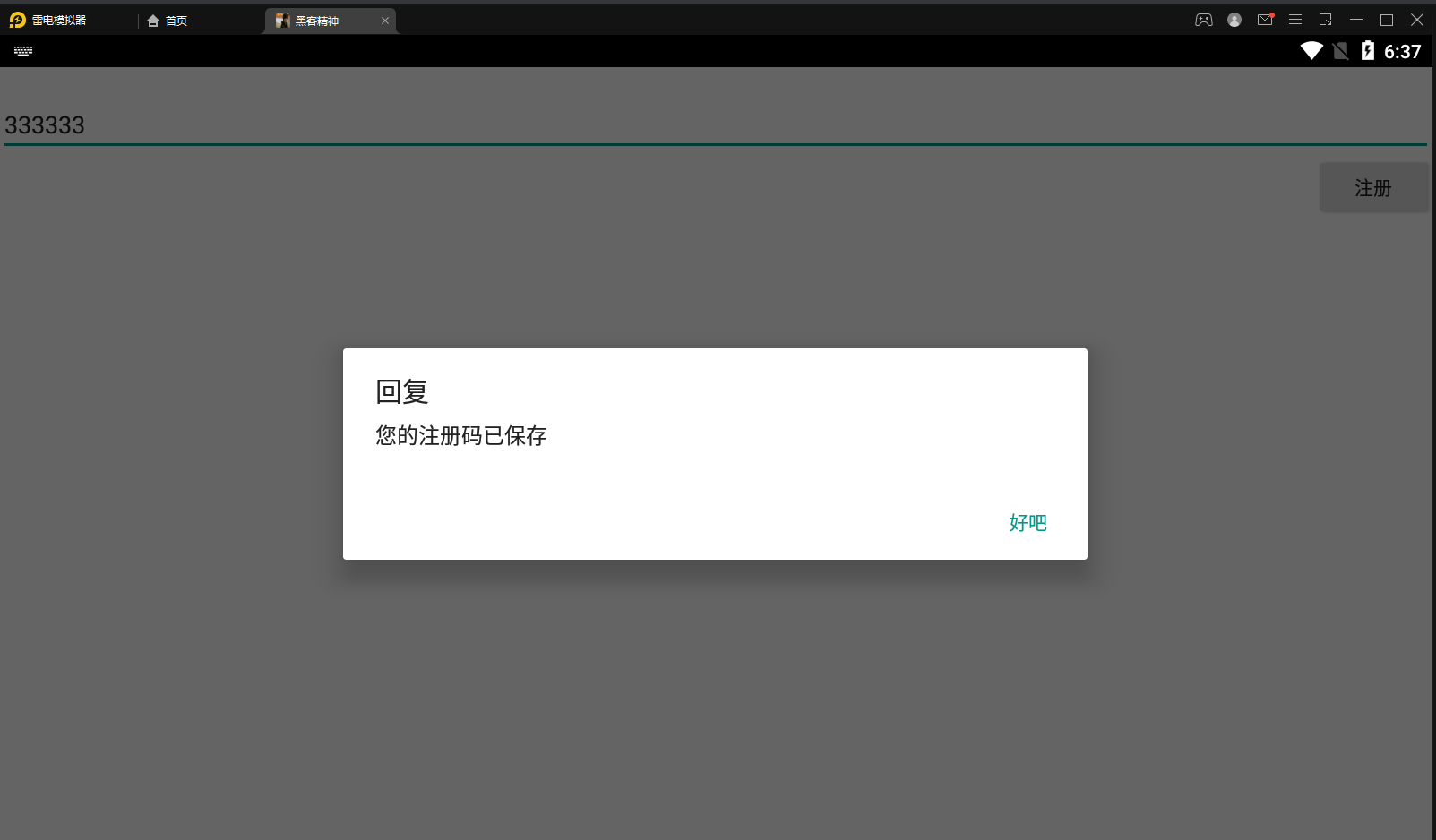
Task: Open the game controller settings icon
Action: click(x=1204, y=19)
